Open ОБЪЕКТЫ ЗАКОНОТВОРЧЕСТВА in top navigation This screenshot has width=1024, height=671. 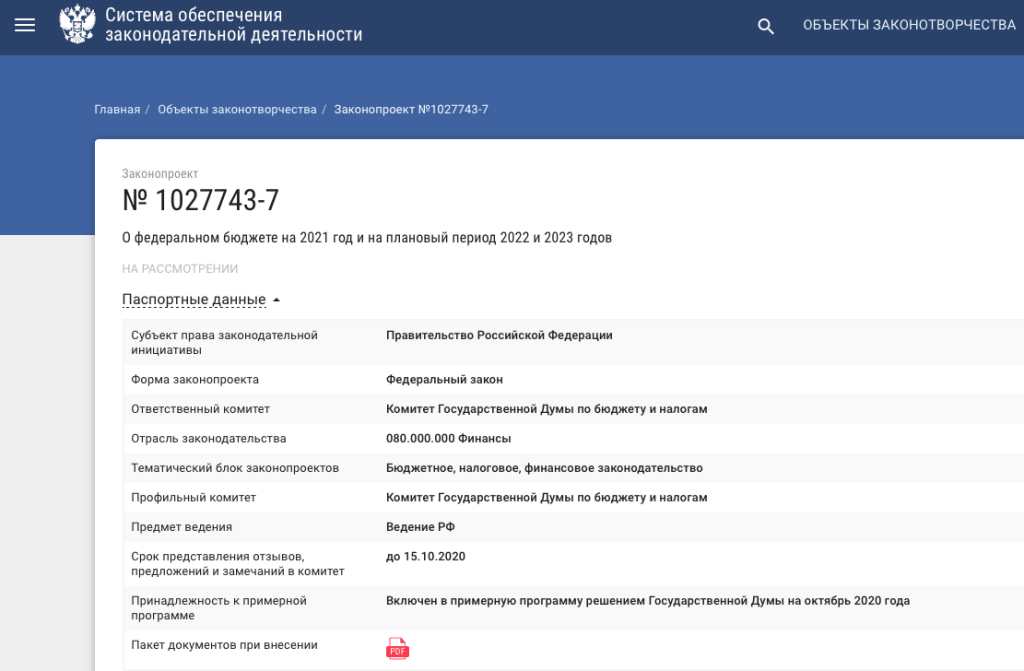coord(908,26)
